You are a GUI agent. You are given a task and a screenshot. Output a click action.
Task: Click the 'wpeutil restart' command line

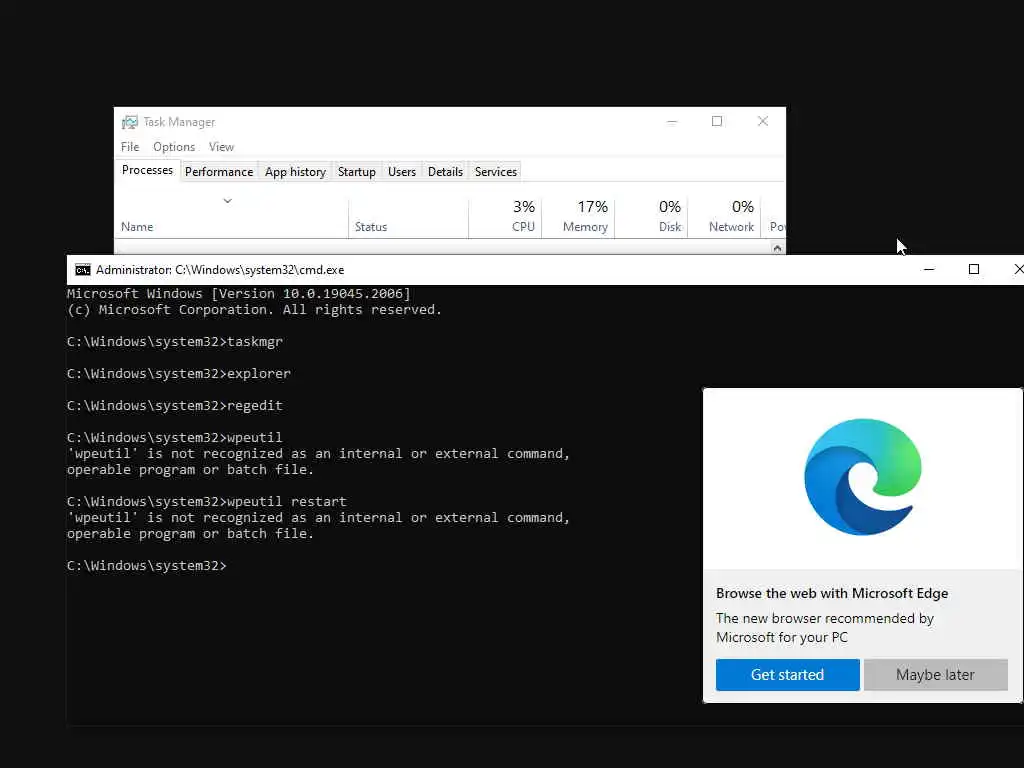207,502
